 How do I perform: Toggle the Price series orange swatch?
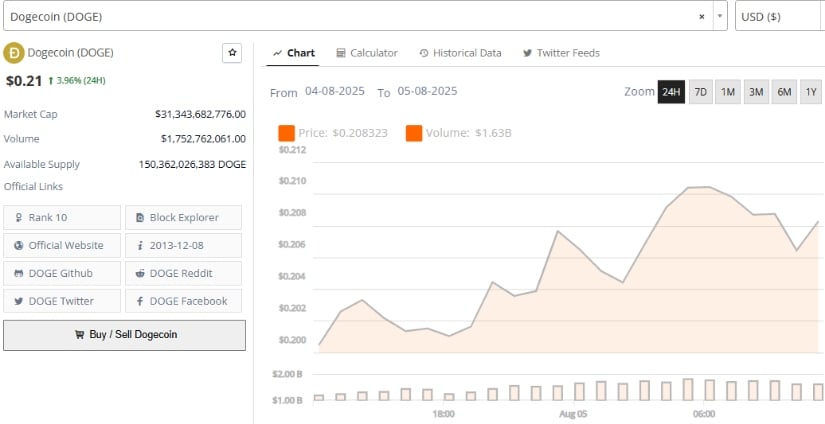click(x=286, y=133)
